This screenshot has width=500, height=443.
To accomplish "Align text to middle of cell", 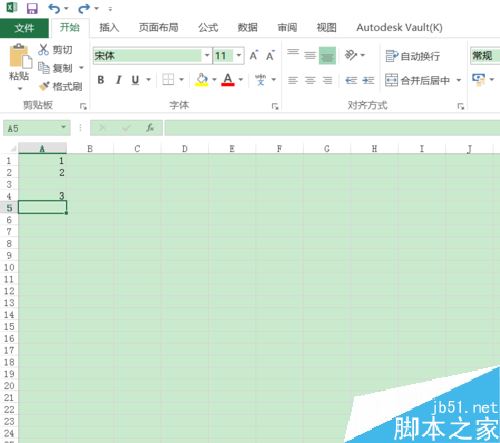I will (310, 55).
